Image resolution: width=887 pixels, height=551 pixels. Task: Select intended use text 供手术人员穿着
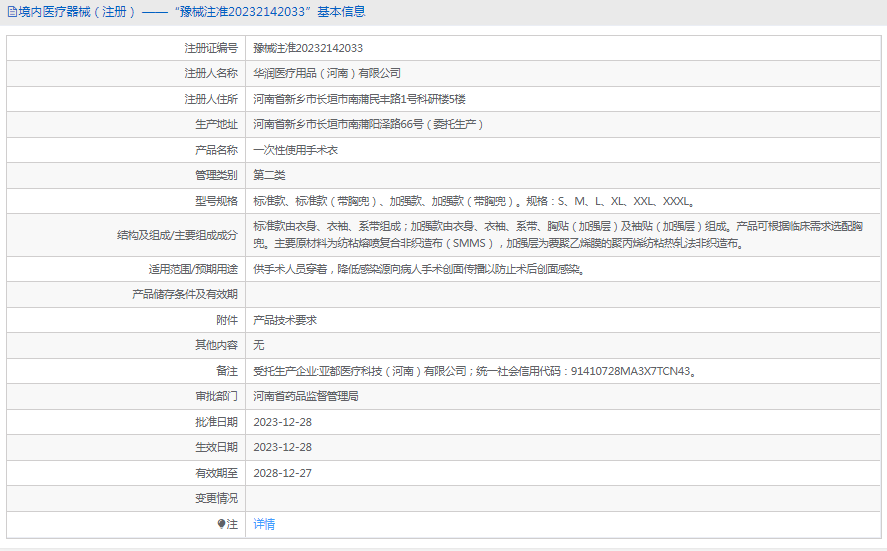tap(419, 269)
